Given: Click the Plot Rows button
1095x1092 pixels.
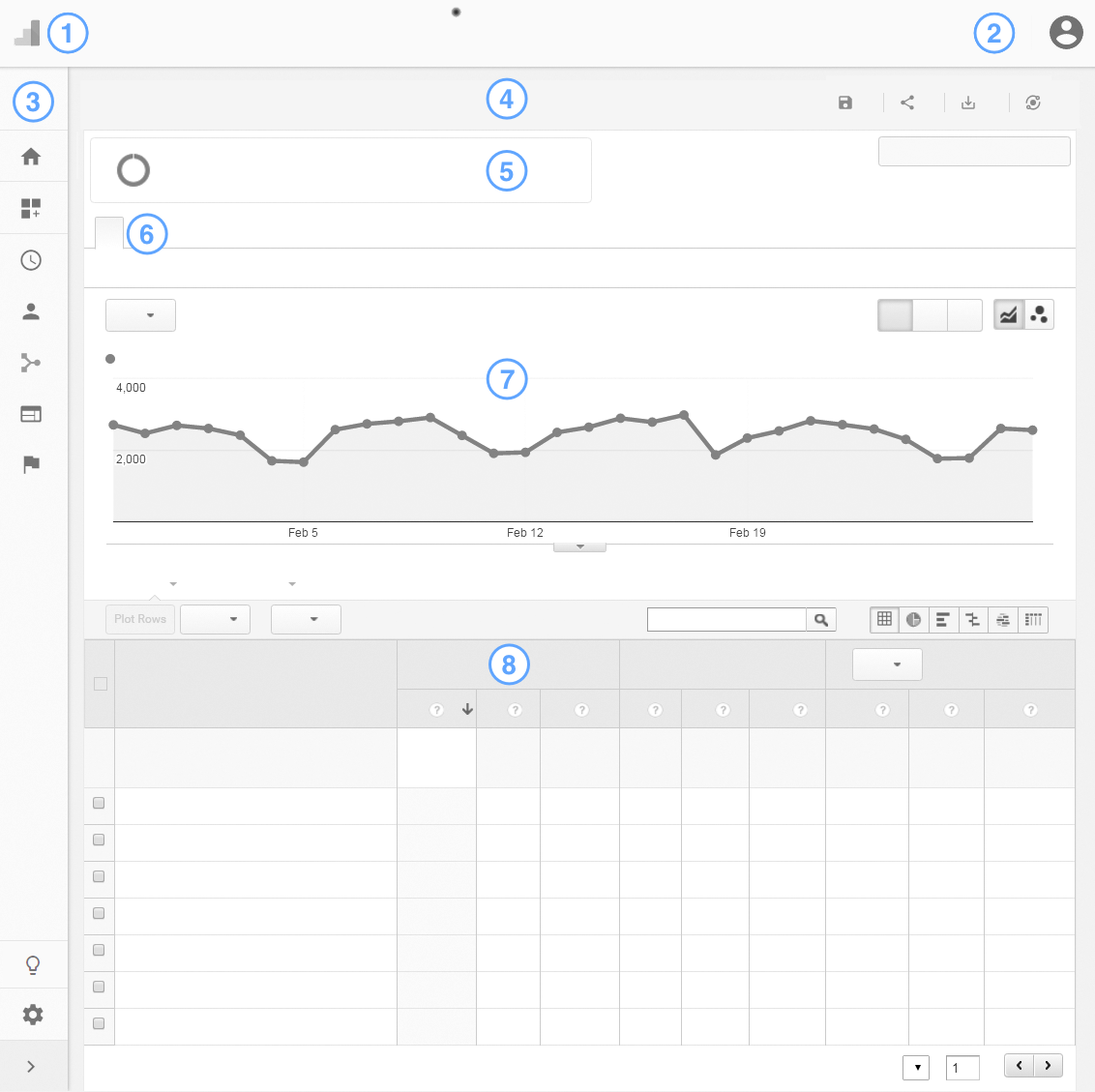Looking at the screenshot, I should coord(140,619).
